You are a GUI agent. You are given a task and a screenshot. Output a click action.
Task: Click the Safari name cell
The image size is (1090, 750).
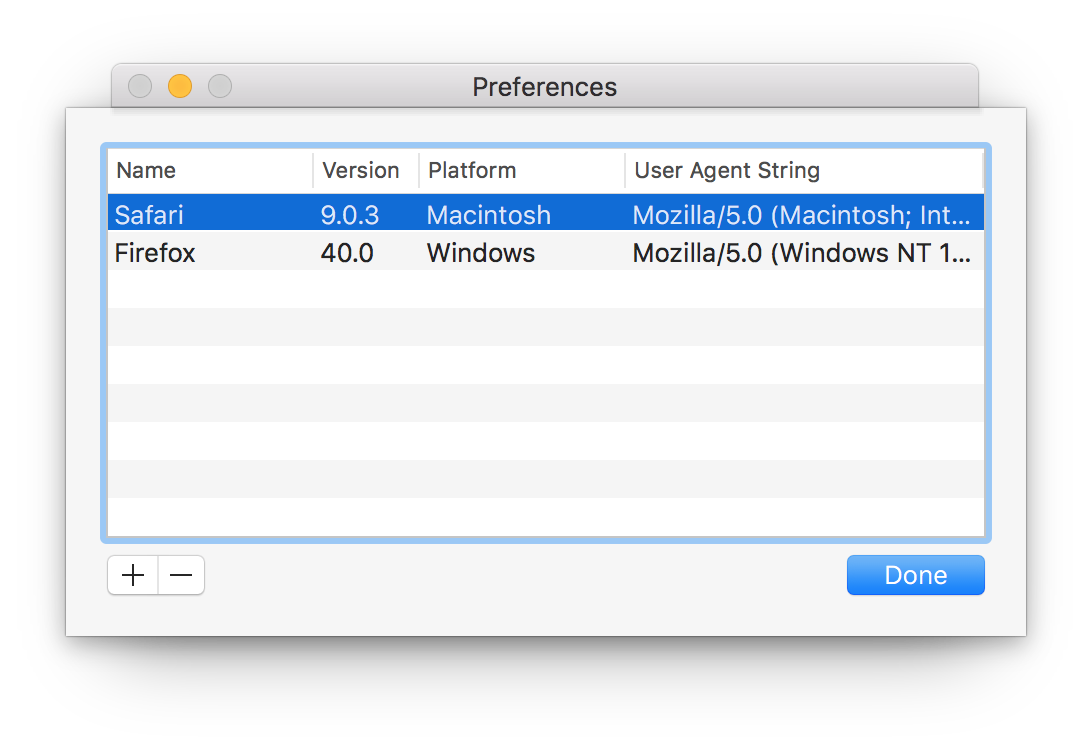click(x=150, y=214)
